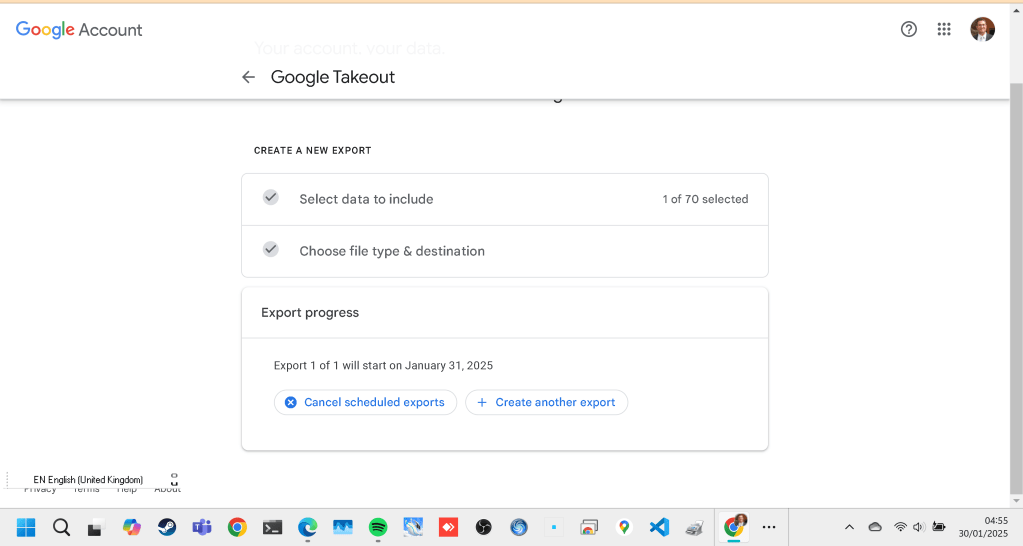The width and height of the screenshot is (1023, 546).
Task: Click the Export progress heading
Action: [x=310, y=312]
